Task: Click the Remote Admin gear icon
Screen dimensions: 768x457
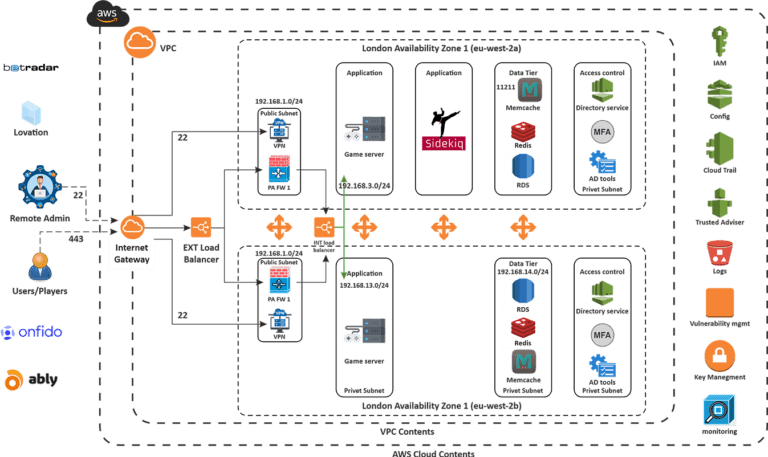Action: (40, 187)
